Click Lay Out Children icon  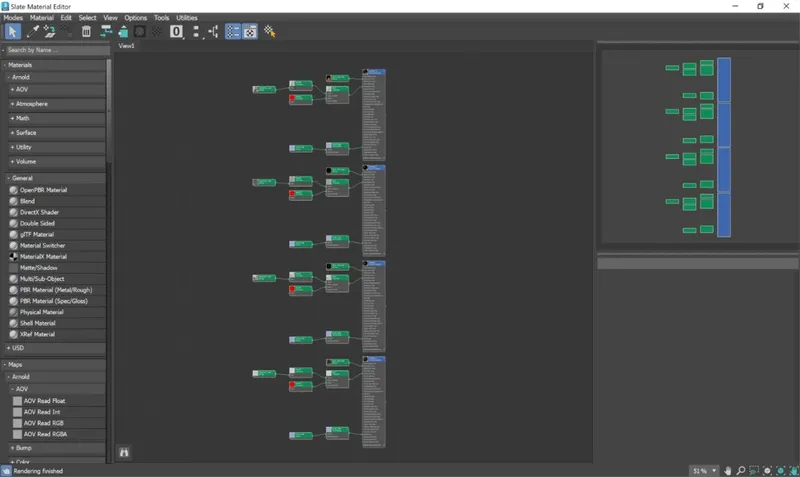click(213, 32)
